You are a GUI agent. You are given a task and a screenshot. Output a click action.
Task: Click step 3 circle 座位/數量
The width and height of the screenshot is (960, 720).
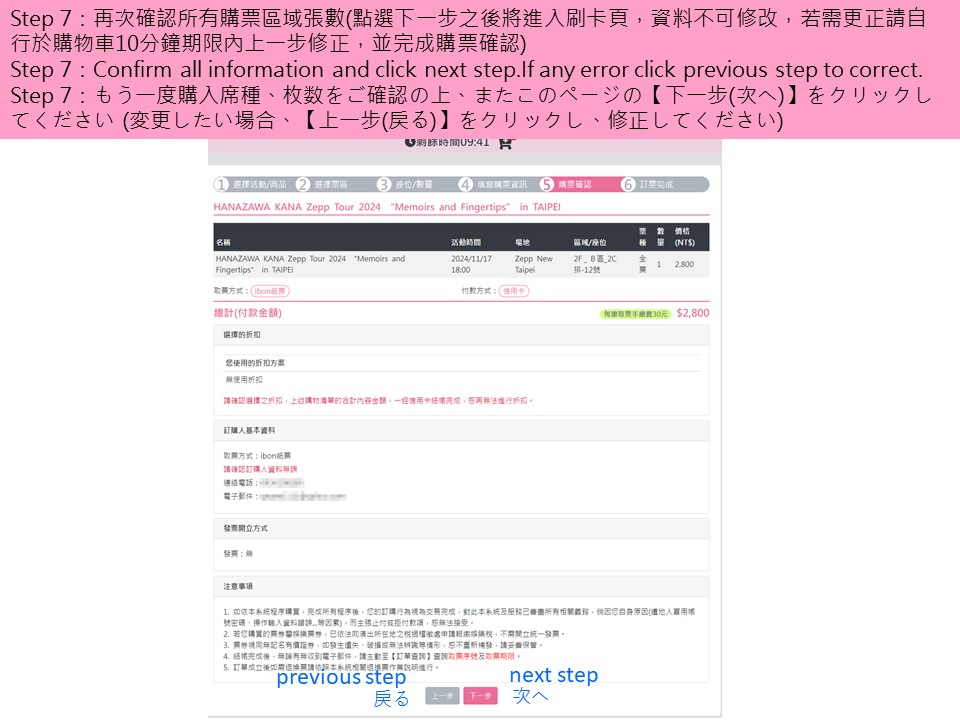384,185
